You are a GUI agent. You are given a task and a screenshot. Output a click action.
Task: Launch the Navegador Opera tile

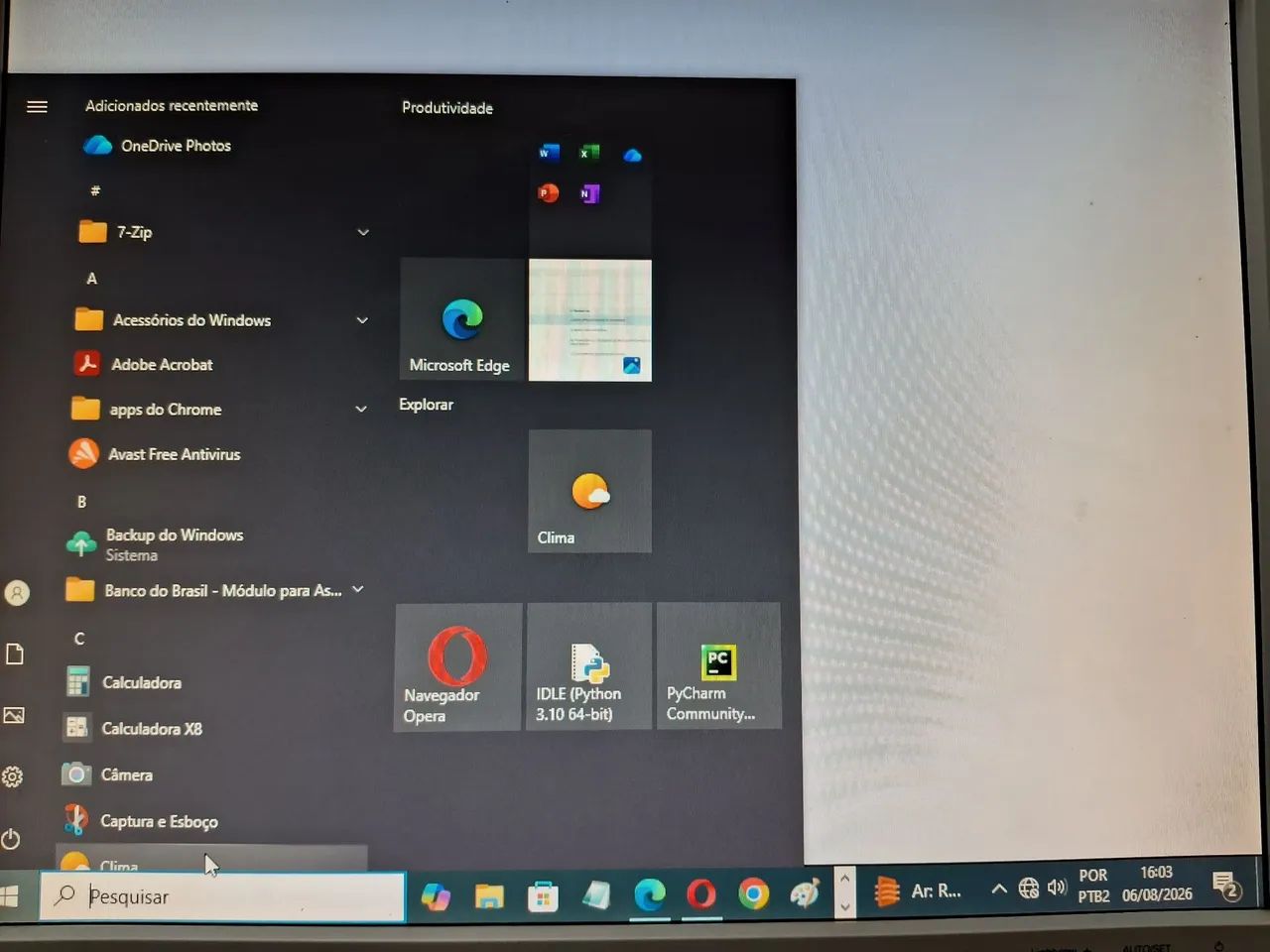(x=458, y=666)
